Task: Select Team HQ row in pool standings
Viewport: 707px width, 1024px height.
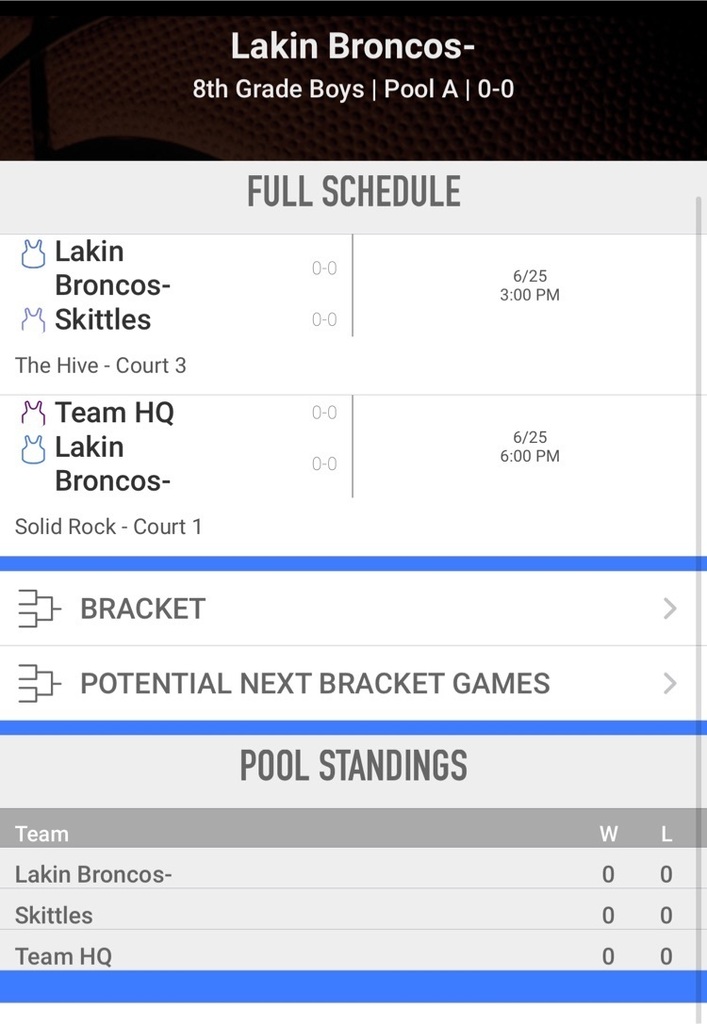Action: point(63,956)
